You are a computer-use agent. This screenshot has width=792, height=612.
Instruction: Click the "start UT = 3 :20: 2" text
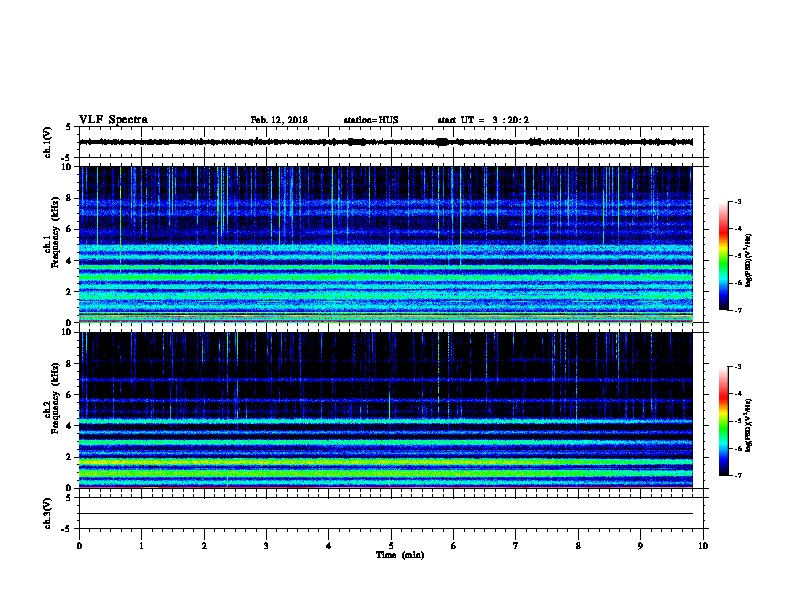[483, 120]
